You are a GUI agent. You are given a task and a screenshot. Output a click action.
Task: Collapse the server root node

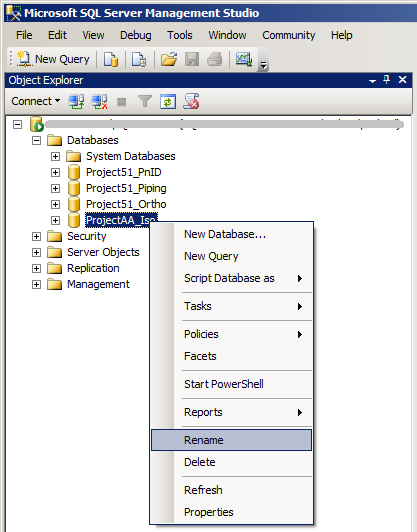click(17, 125)
